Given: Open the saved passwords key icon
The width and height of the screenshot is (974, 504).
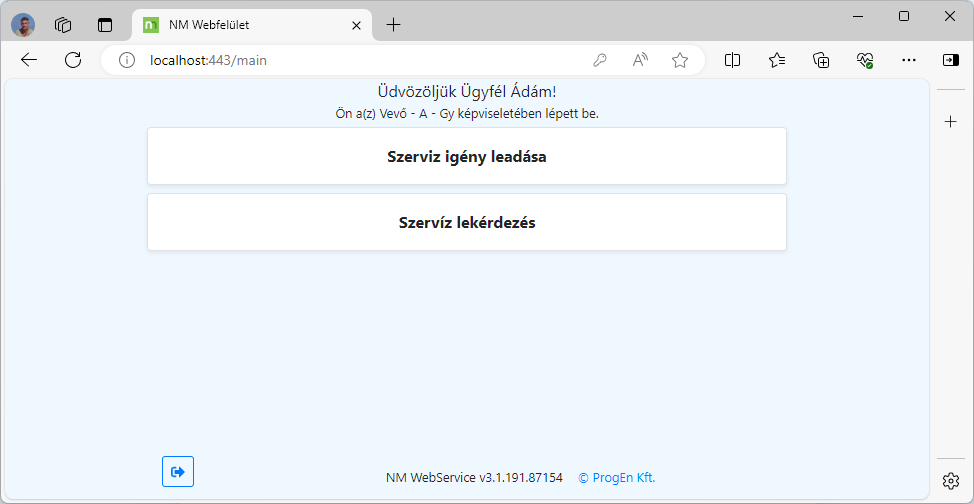Looking at the screenshot, I should 600,60.
